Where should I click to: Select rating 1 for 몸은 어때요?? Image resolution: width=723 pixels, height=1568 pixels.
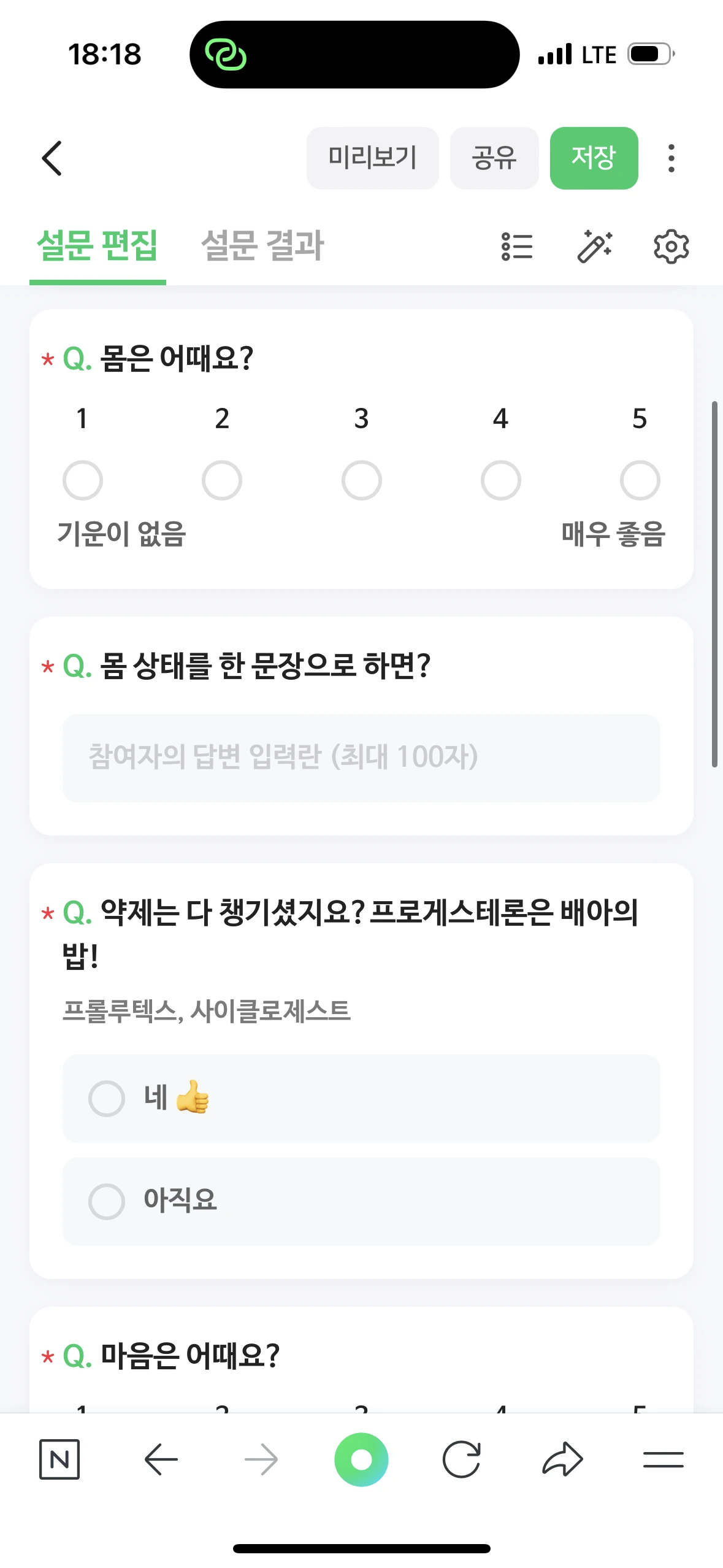coord(83,480)
